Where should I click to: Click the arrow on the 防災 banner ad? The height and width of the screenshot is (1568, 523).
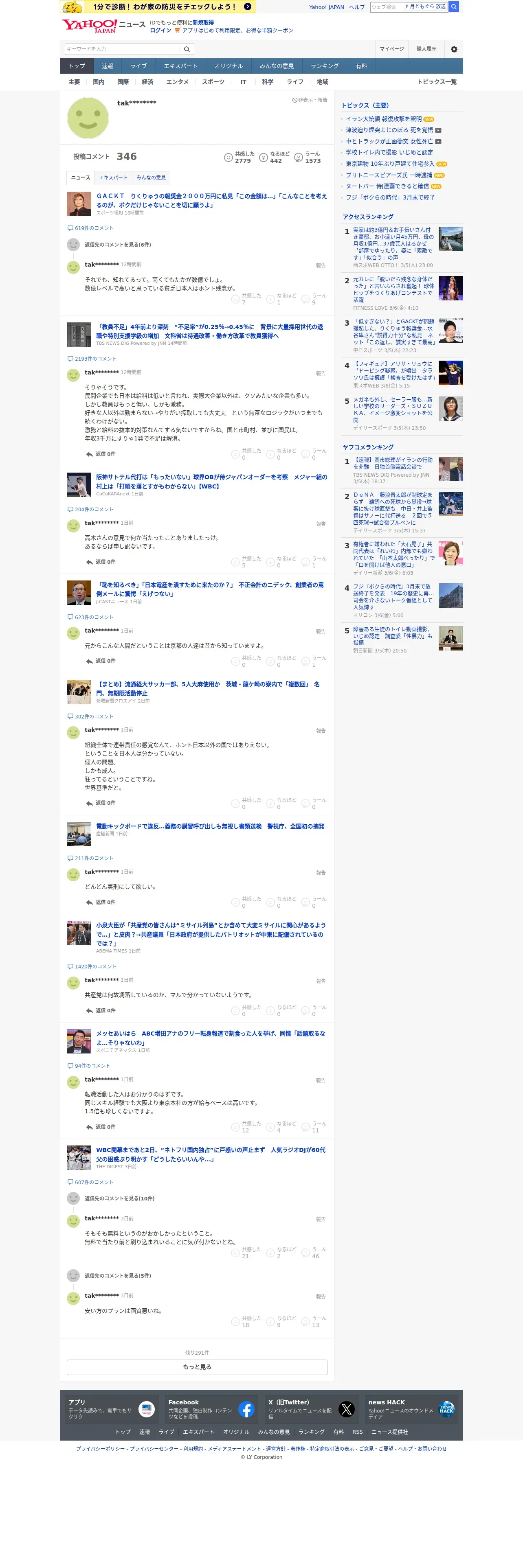[x=247, y=7]
